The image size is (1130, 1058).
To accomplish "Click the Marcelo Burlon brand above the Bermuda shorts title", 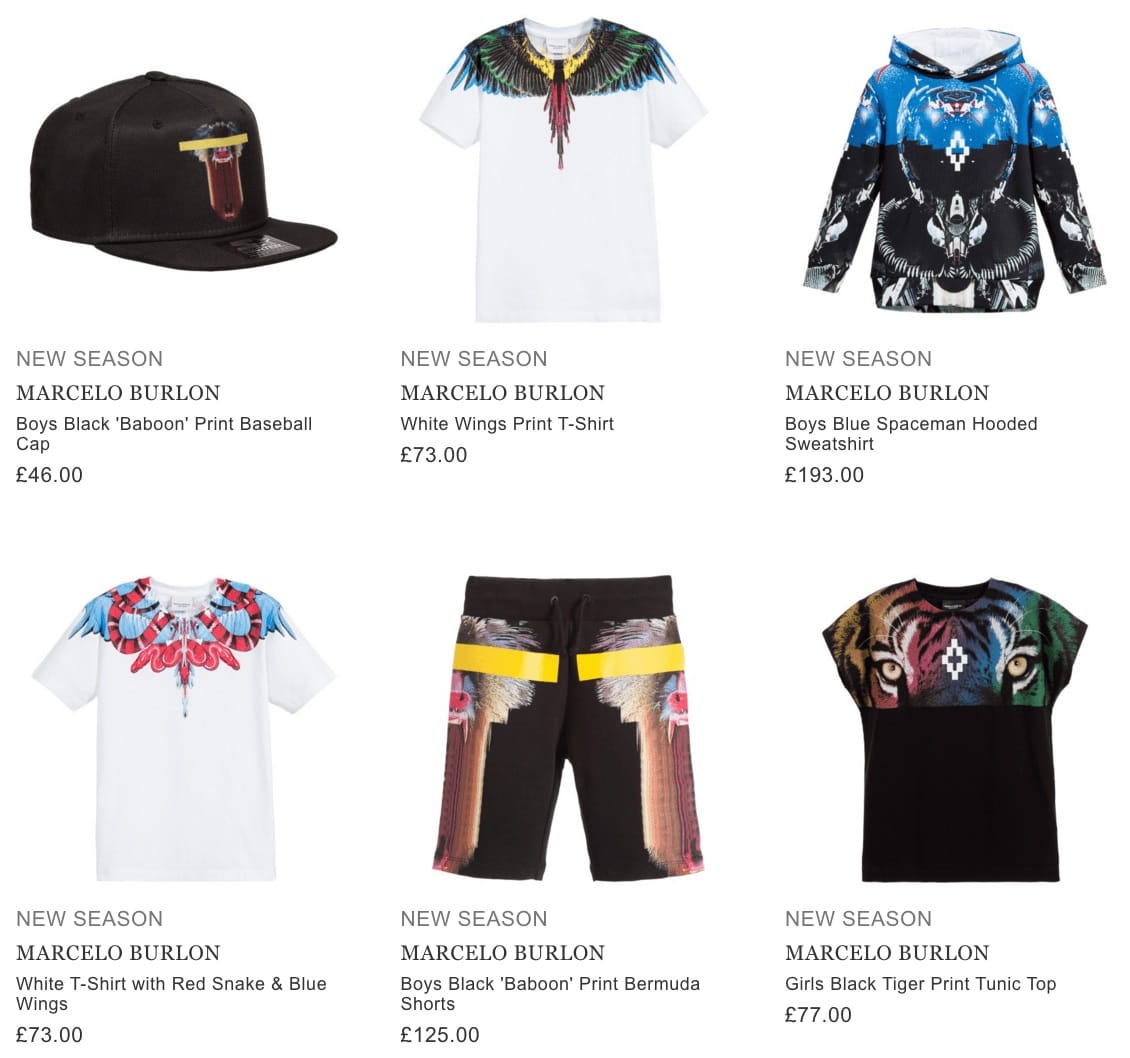I will 502,953.
